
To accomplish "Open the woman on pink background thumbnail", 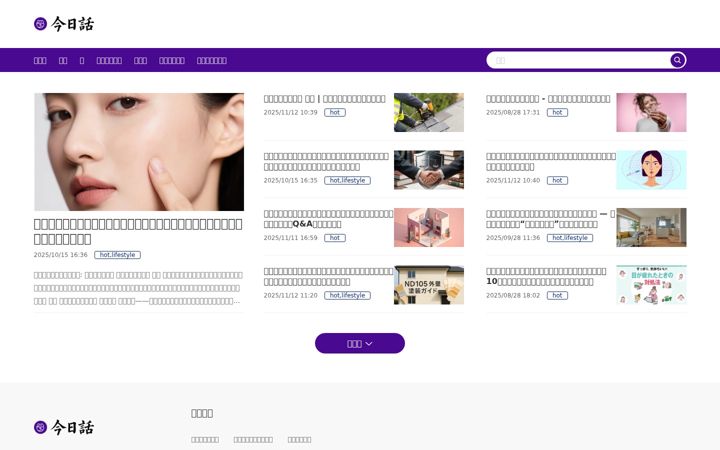I will point(651,112).
